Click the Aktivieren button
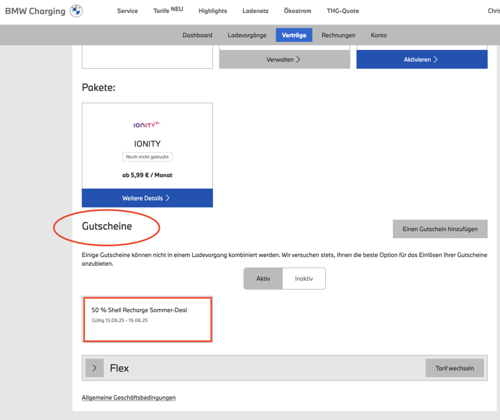Screen dimensions: 500x420 point(422,59)
